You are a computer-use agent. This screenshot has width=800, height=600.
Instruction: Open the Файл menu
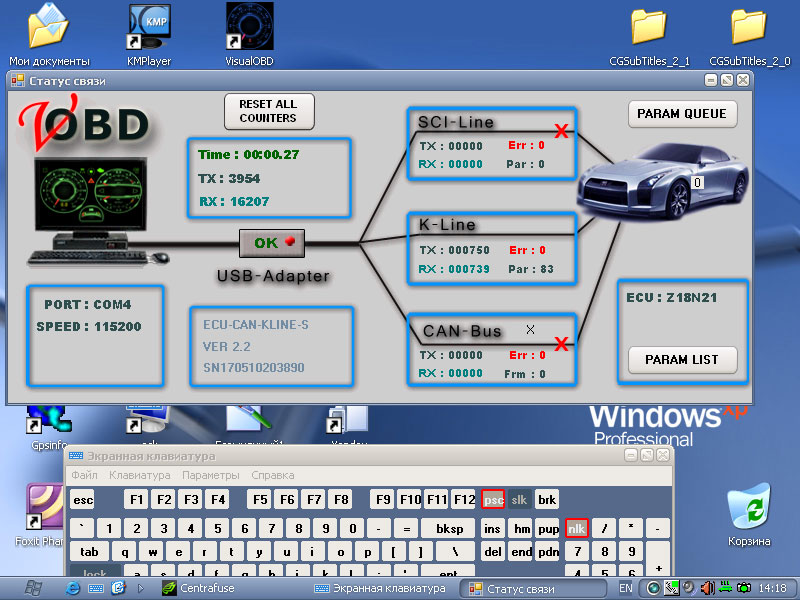coord(84,475)
